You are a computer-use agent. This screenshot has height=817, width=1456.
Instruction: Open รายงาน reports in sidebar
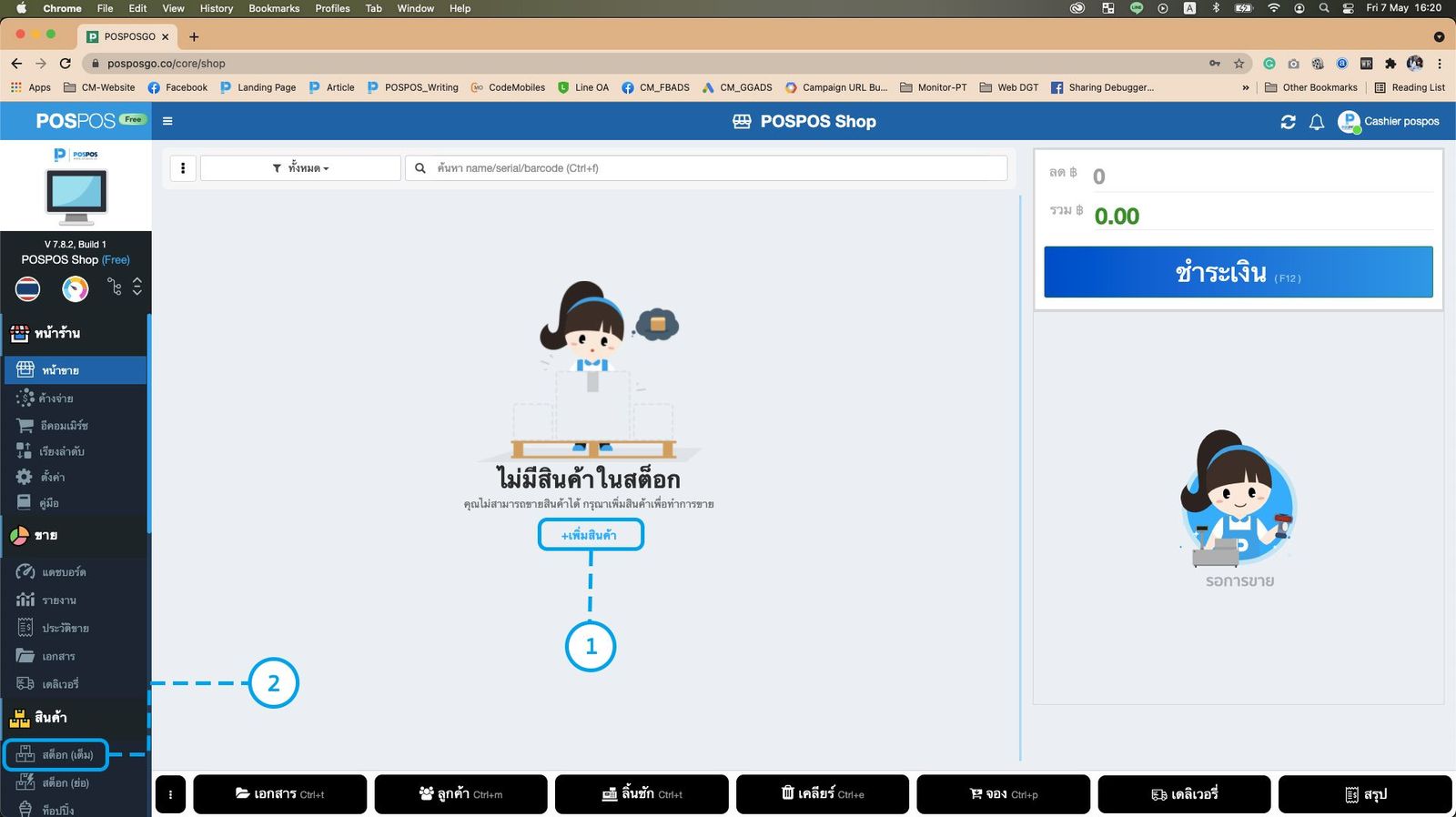(58, 600)
